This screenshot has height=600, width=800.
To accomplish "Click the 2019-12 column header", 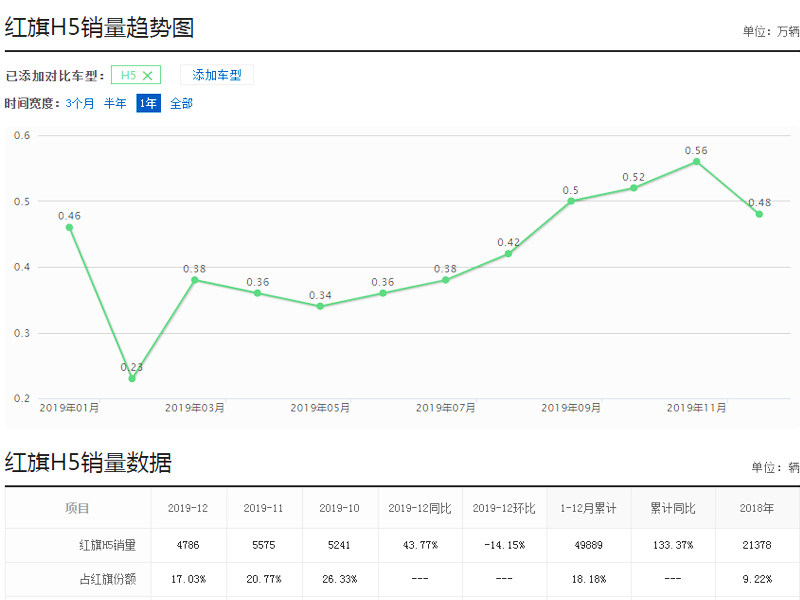I will click(x=188, y=508).
